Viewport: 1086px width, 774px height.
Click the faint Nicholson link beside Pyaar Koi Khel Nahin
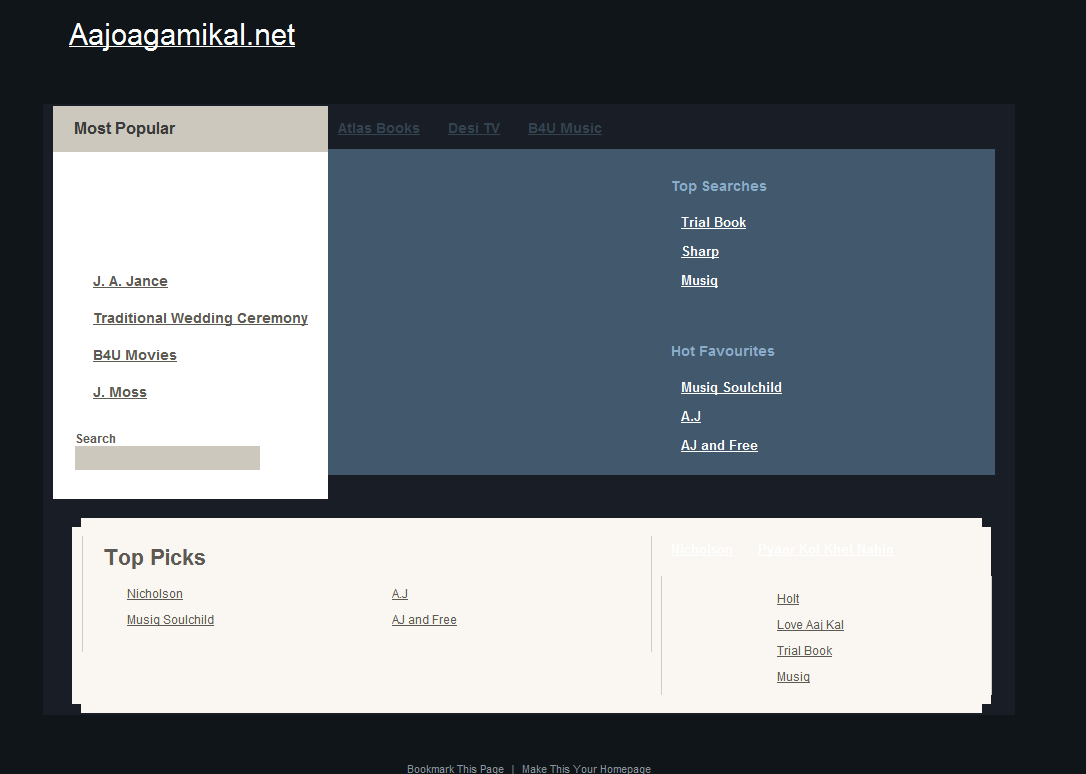click(x=702, y=550)
